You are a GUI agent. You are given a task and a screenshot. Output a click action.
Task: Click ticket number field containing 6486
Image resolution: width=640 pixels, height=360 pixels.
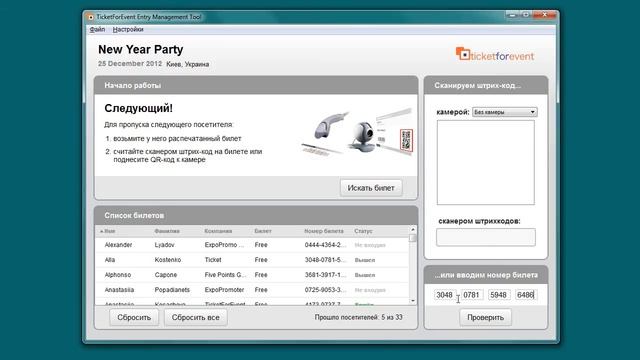[x=526, y=295]
